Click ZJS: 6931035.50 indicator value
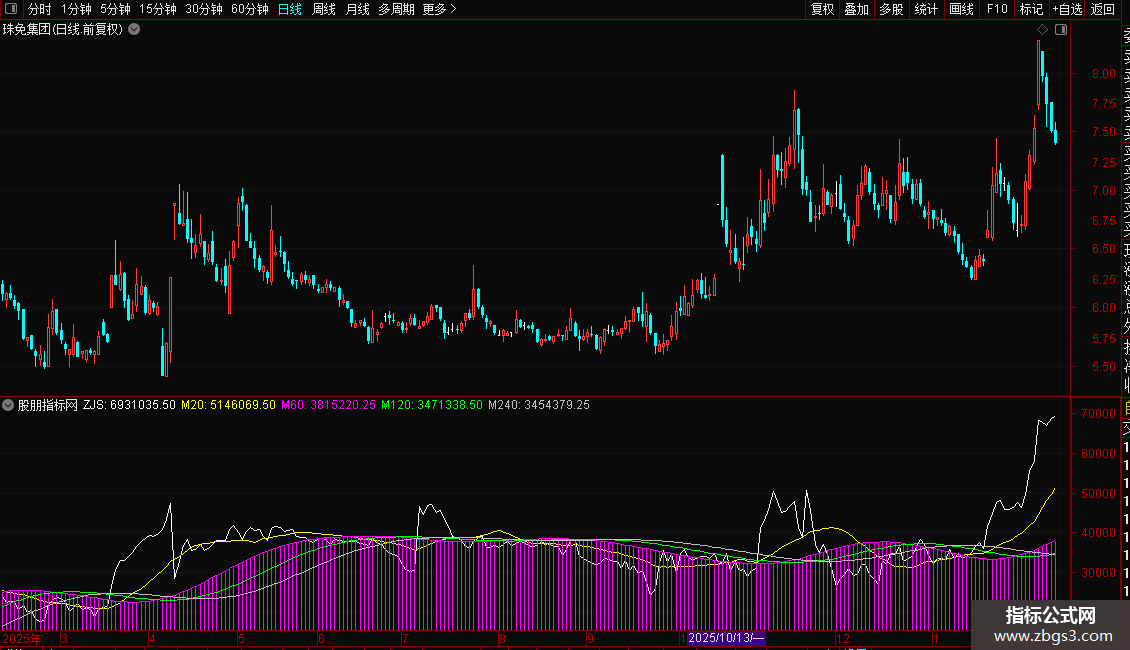This screenshot has height=650, width=1130. pyautogui.click(x=129, y=405)
